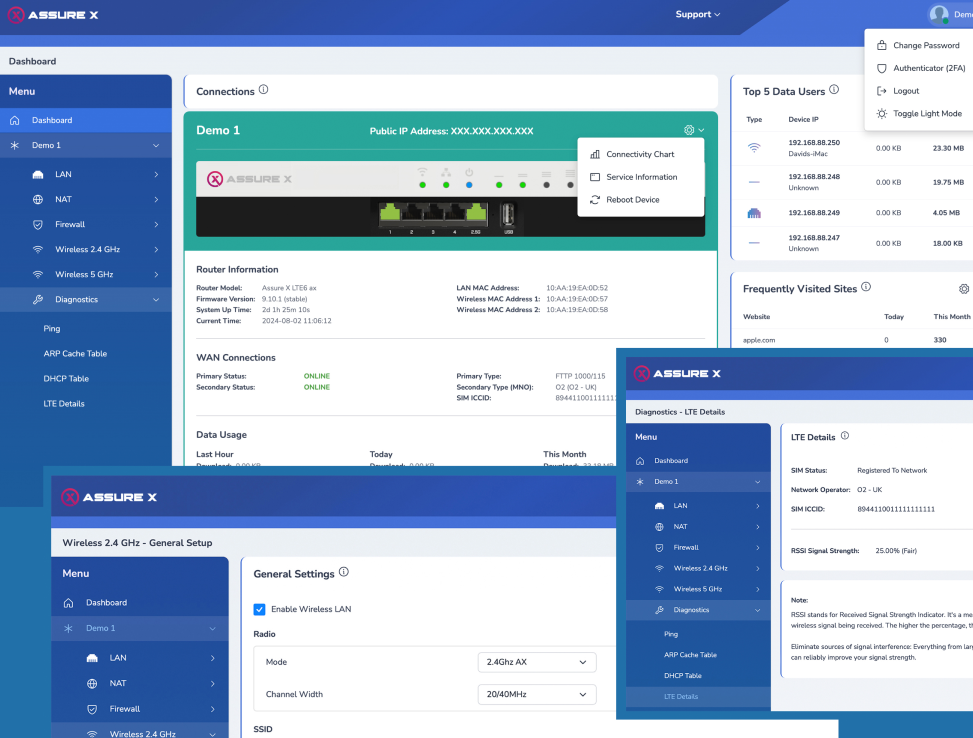973x738 pixels.
Task: Click the home icon in the LTE Details window sidebar
Action: [x=640, y=461]
